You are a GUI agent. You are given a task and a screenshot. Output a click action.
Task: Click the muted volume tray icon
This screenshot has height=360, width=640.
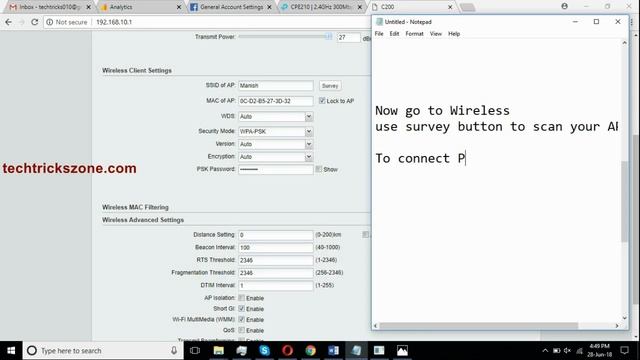[x=567, y=351]
